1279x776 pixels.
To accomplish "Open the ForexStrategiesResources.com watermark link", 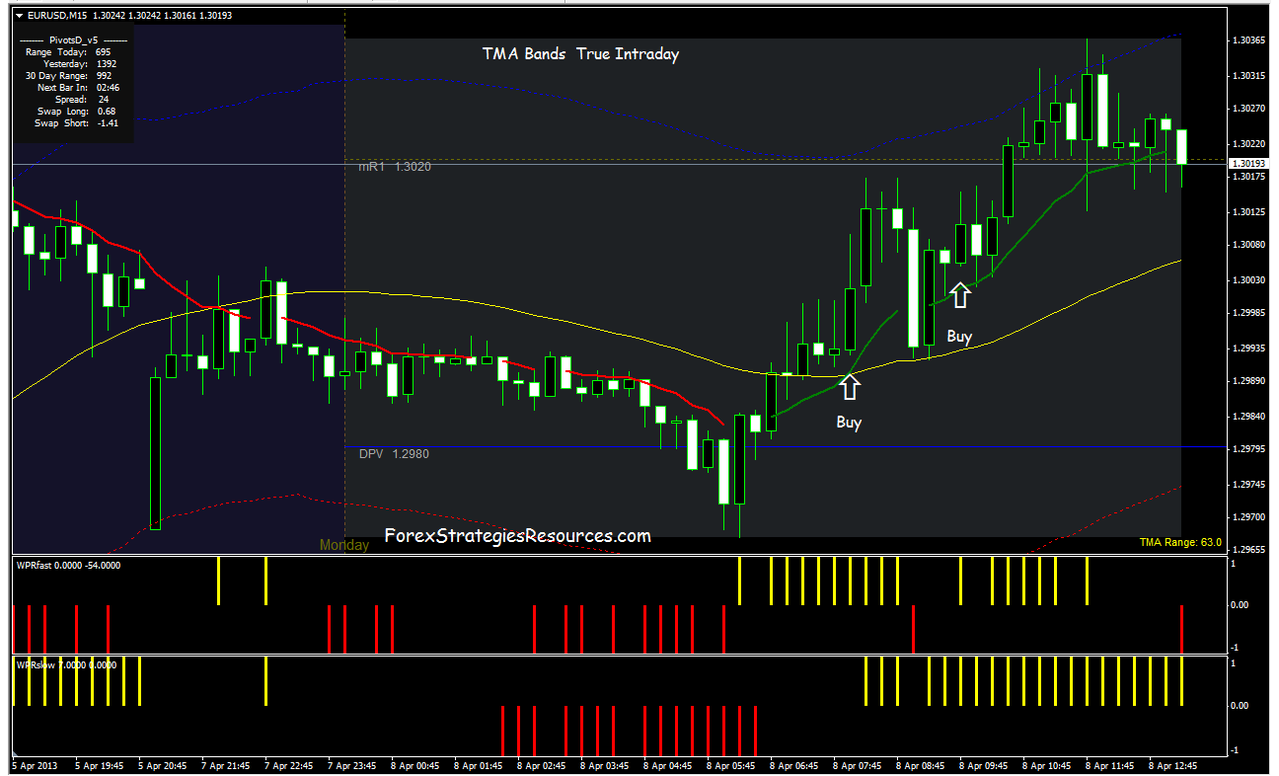I will [x=520, y=536].
